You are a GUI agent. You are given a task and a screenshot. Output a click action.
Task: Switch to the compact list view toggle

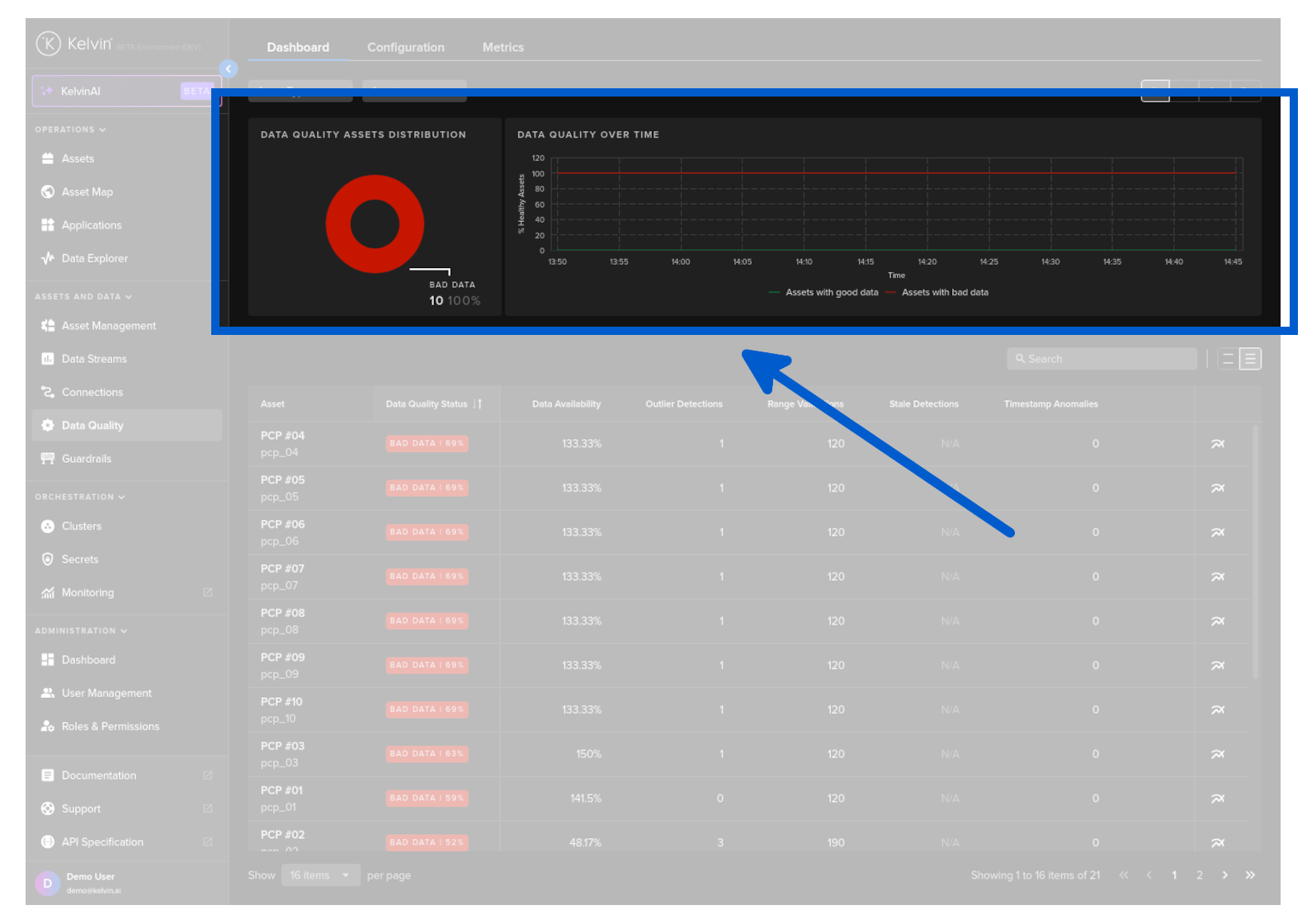1228,359
